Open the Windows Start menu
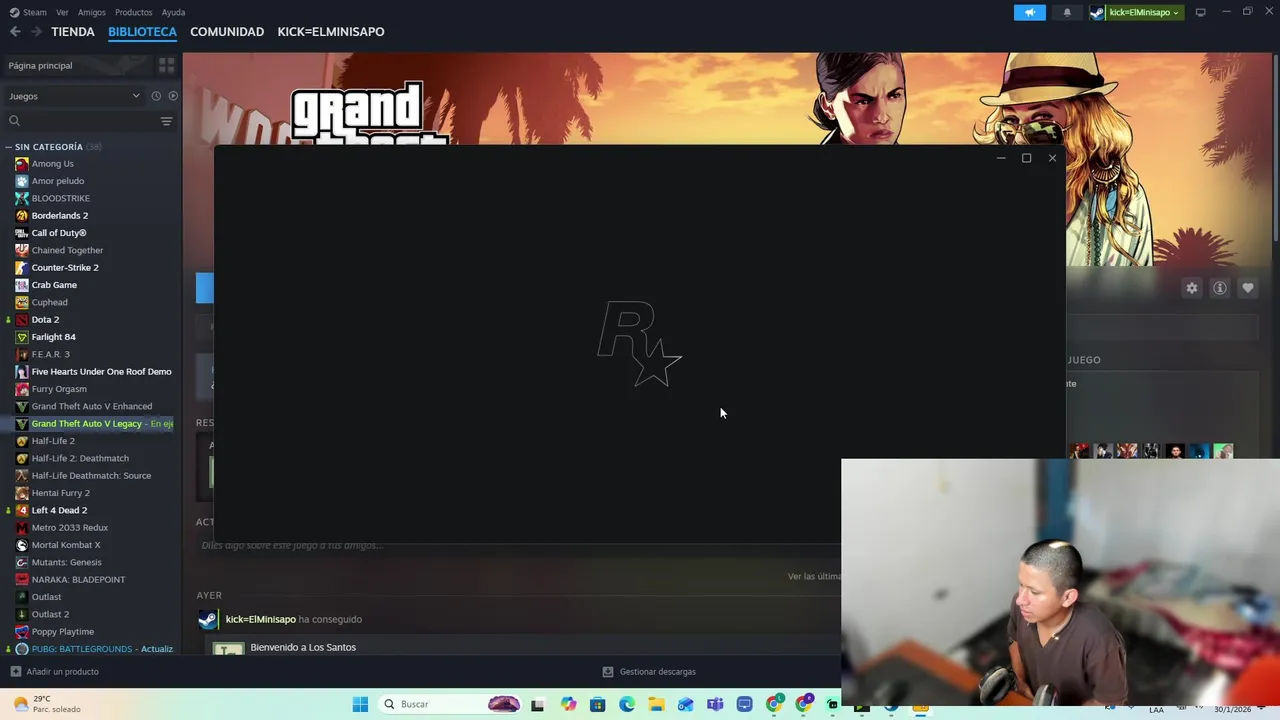 point(360,704)
